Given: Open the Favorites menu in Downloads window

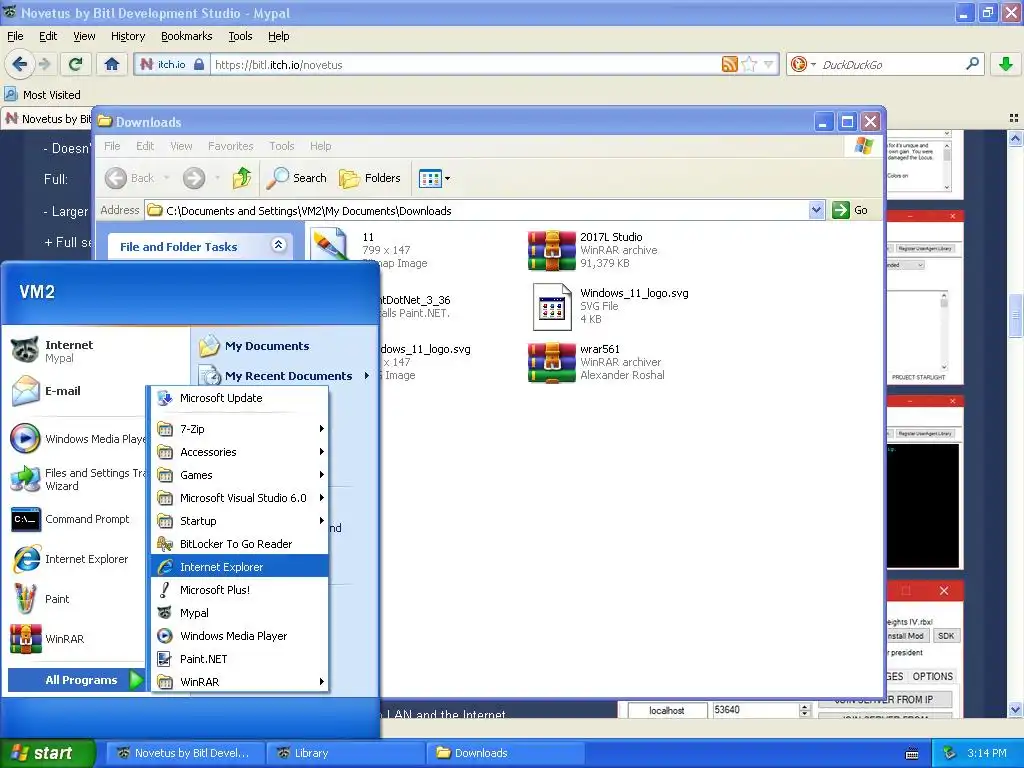Looking at the screenshot, I should coord(231,146).
